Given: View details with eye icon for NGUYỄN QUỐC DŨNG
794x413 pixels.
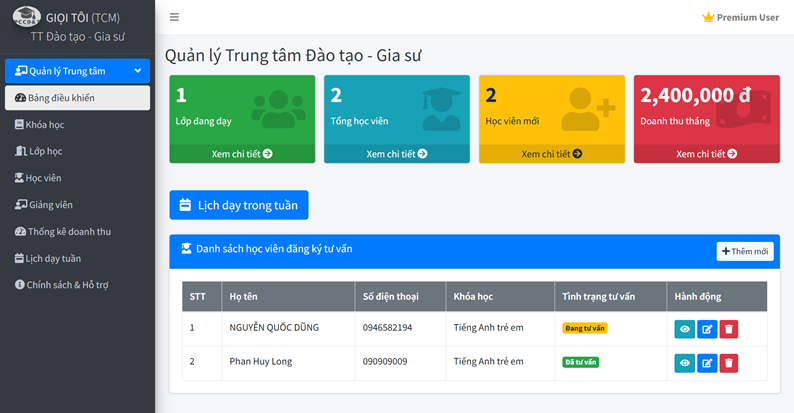Looking at the screenshot, I should click(685, 329).
